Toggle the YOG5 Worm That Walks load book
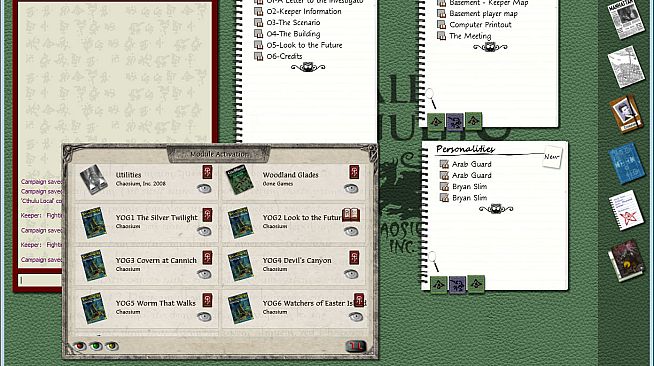Image resolution: width=654 pixels, height=366 pixels. [x=207, y=300]
